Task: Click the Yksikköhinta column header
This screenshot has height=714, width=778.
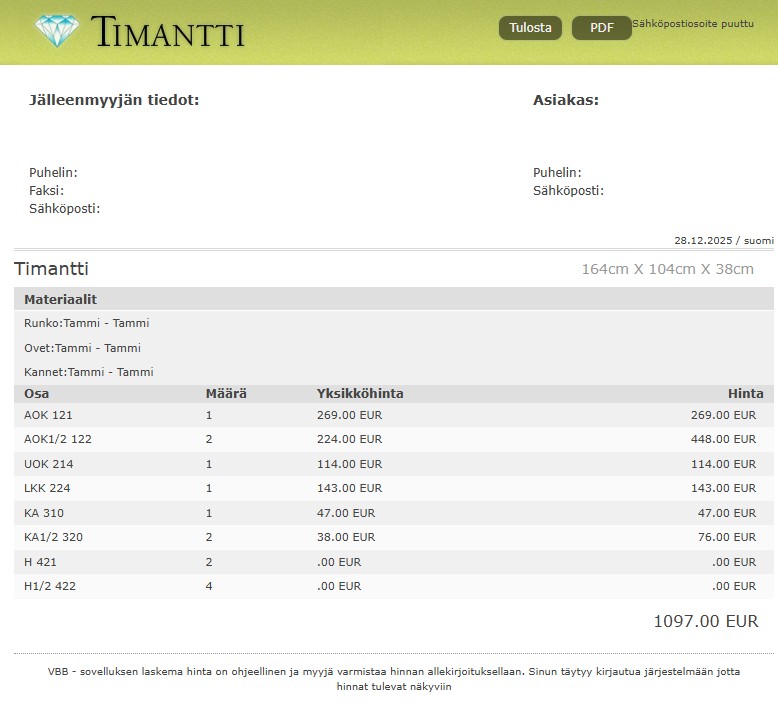Action: (x=360, y=394)
